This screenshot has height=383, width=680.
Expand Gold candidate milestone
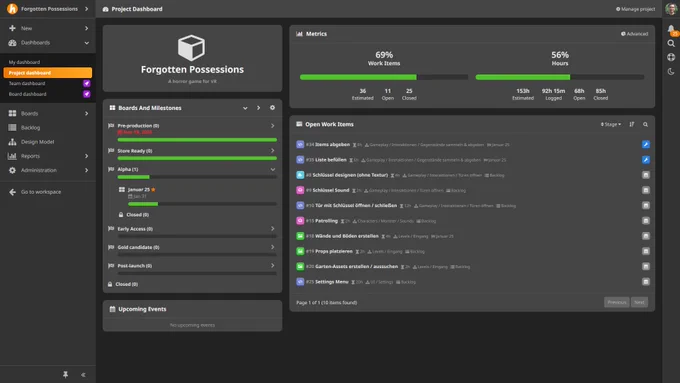[x=272, y=247]
